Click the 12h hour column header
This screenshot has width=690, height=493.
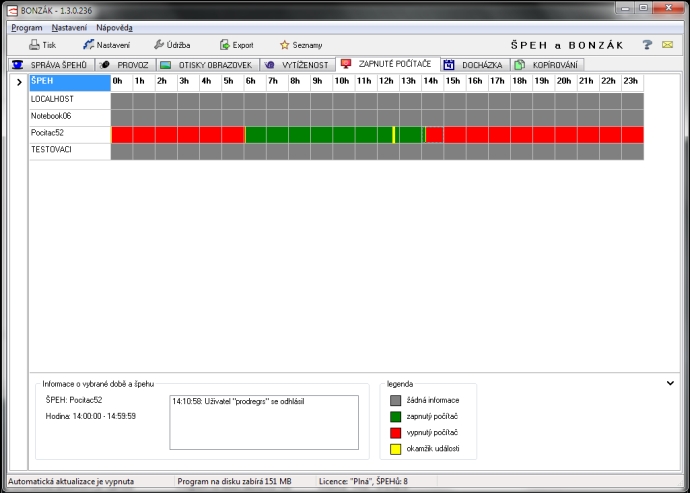click(x=388, y=83)
